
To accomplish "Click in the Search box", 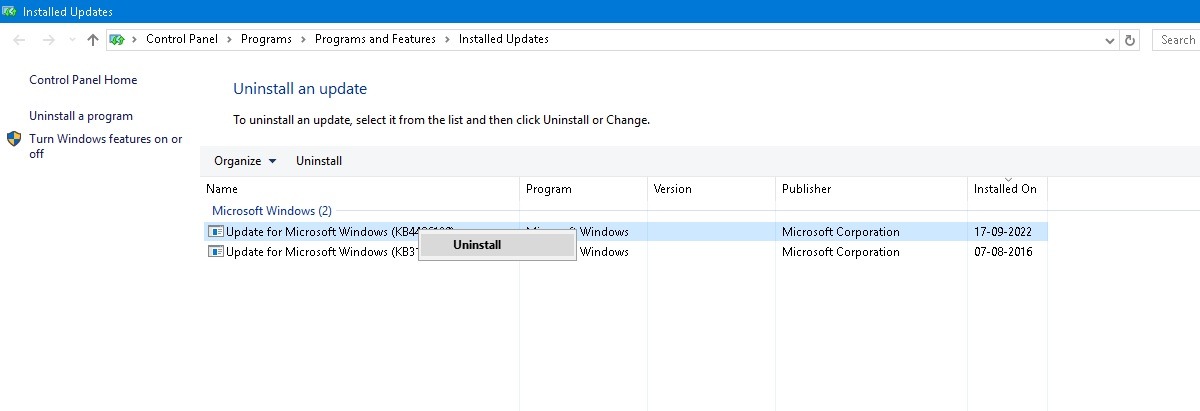I will (1176, 40).
